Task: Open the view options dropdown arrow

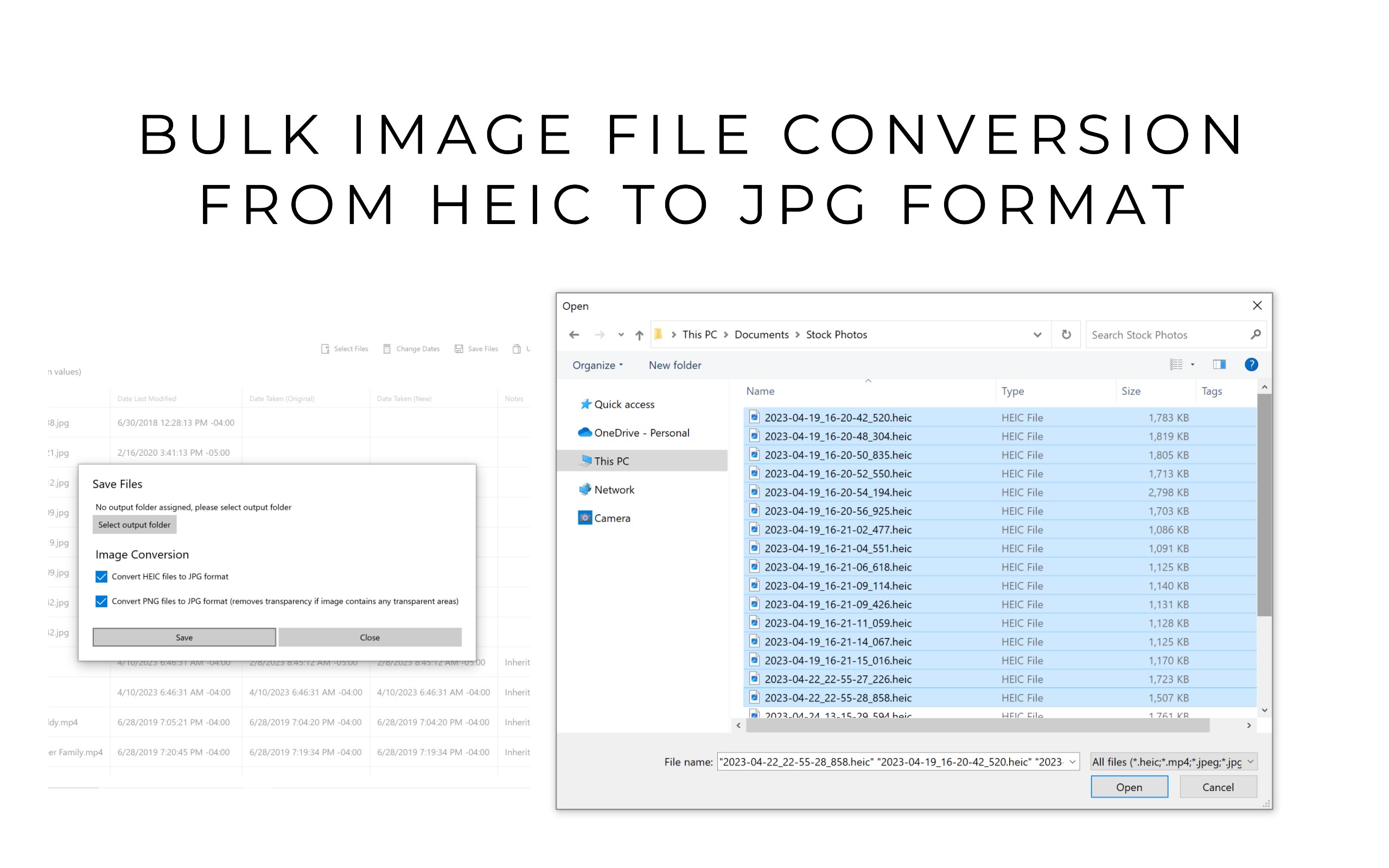Action: click(x=1192, y=365)
